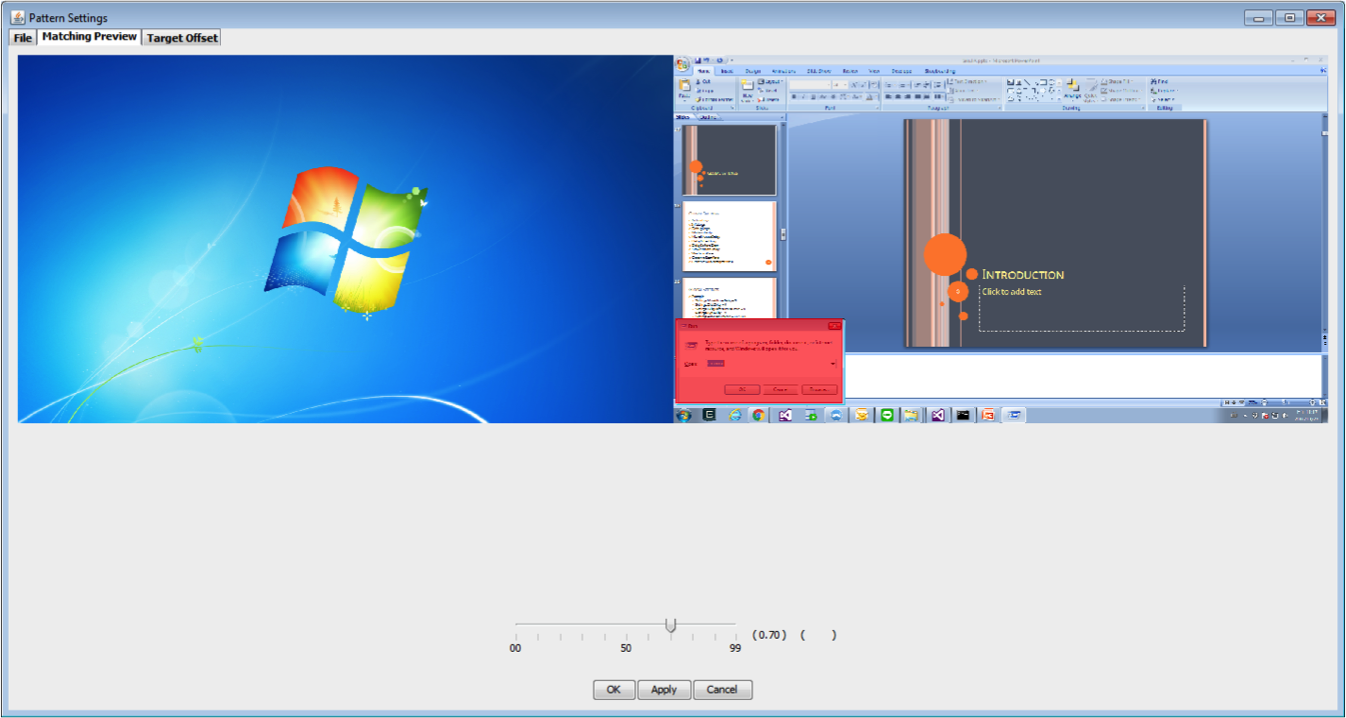Apply the pattern settings
1346x718 pixels.
coord(664,689)
